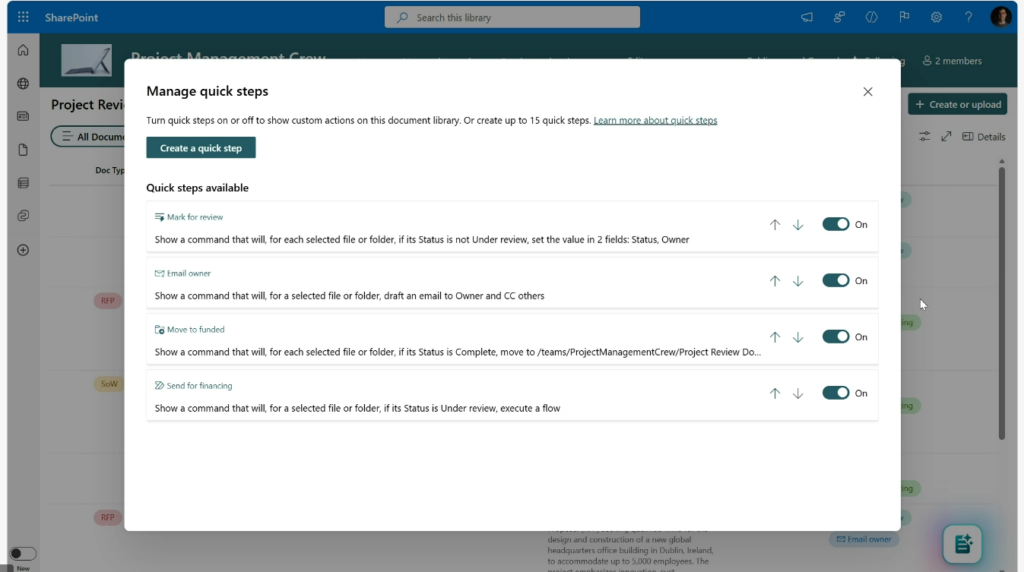Select the 'Move to funded' quick step title
The width and height of the screenshot is (1024, 572).
click(195, 329)
